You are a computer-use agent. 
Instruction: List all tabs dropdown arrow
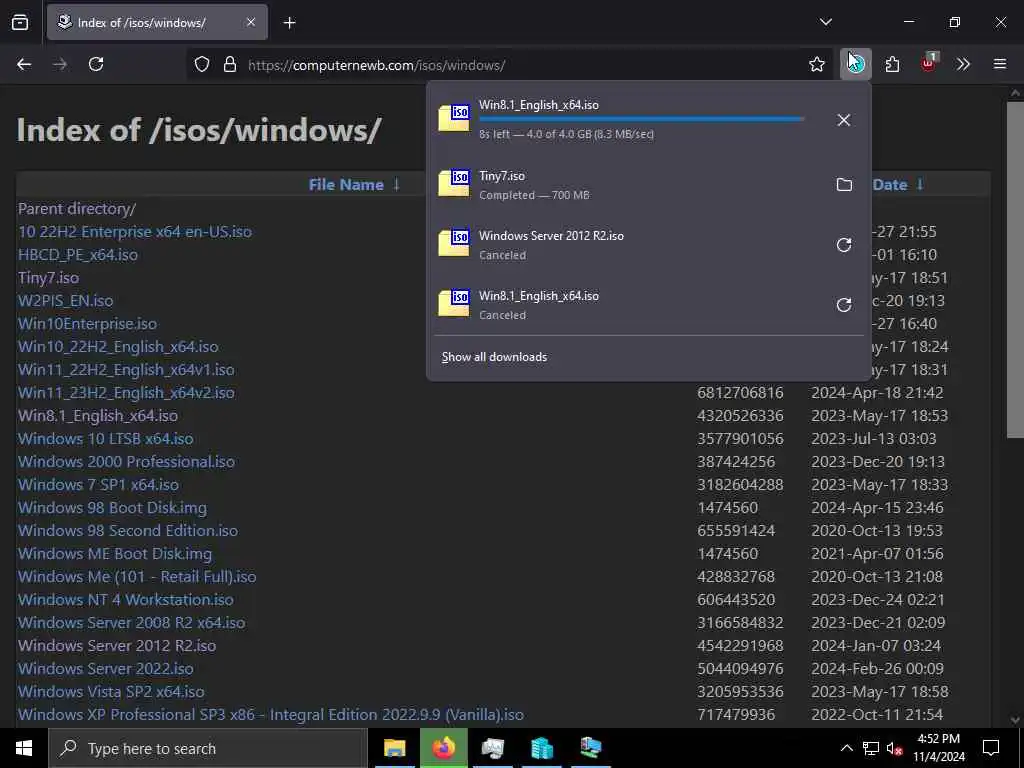pyautogui.click(x=825, y=22)
